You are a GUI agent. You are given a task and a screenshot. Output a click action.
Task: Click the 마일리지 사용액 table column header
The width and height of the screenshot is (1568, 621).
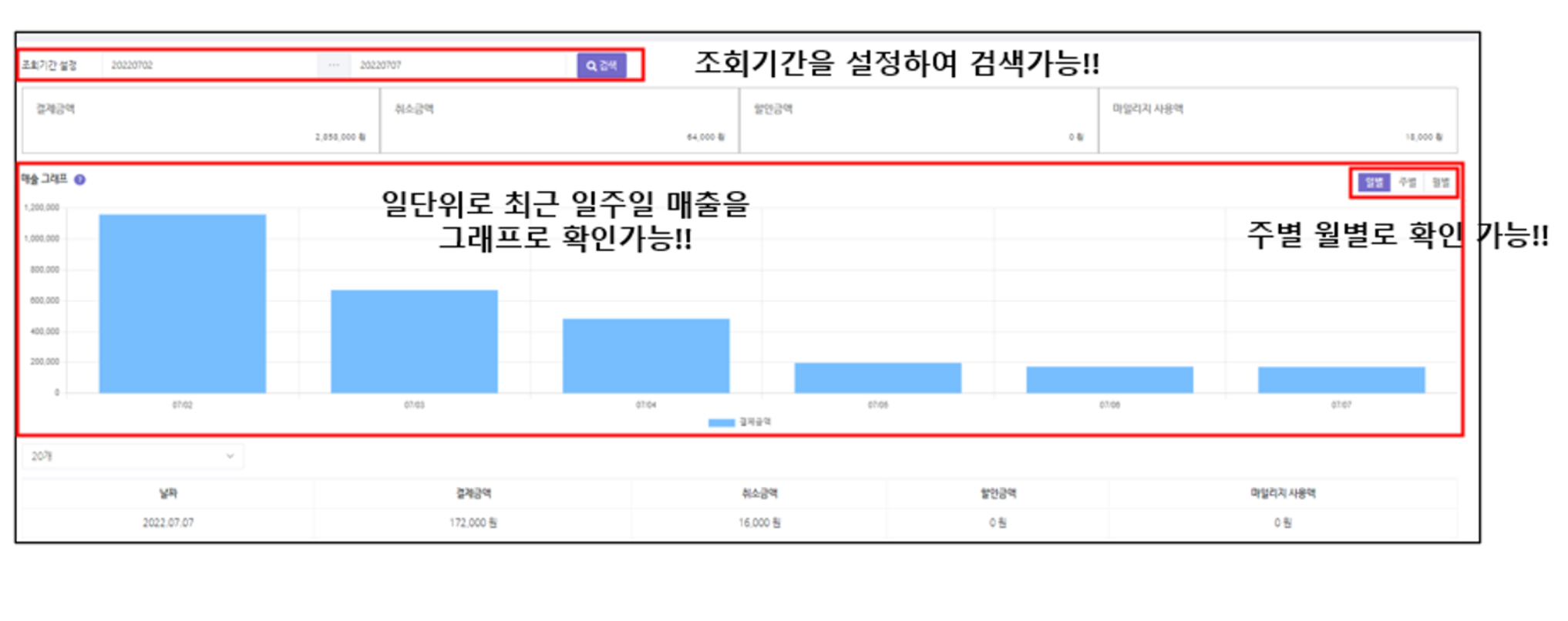point(1283,493)
